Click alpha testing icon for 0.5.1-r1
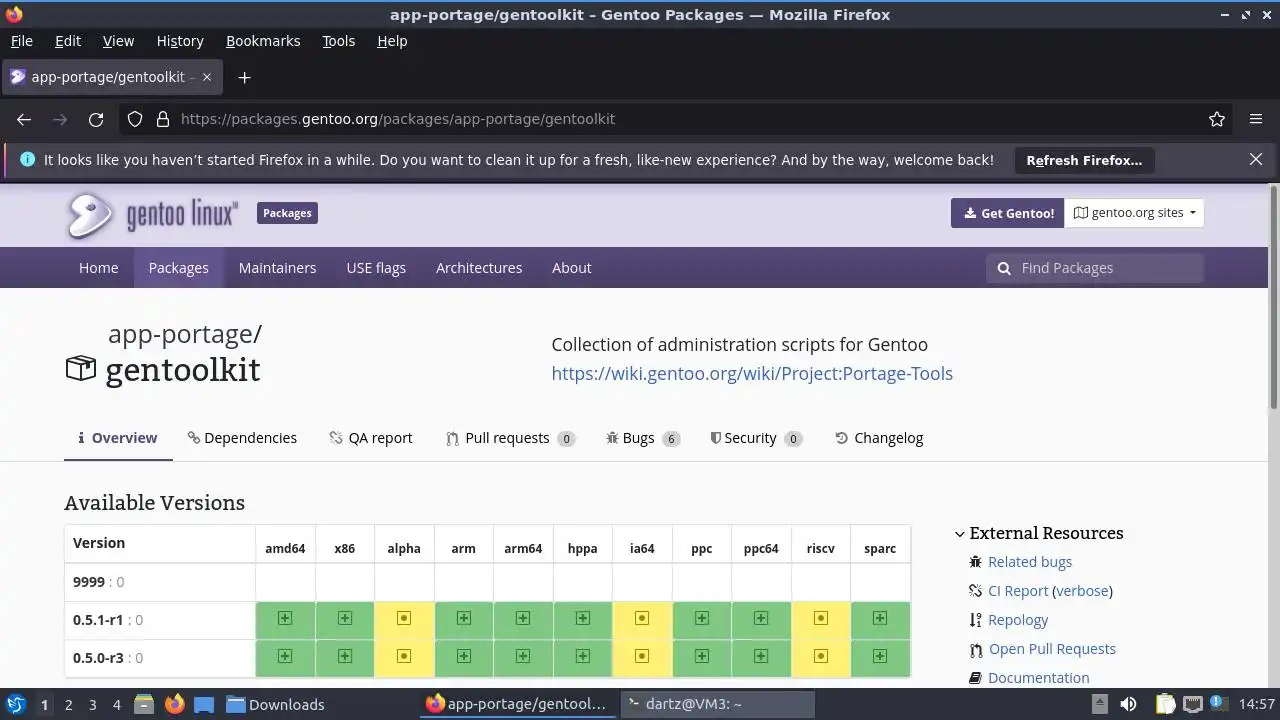Screen dimensions: 1280x720 point(404,619)
